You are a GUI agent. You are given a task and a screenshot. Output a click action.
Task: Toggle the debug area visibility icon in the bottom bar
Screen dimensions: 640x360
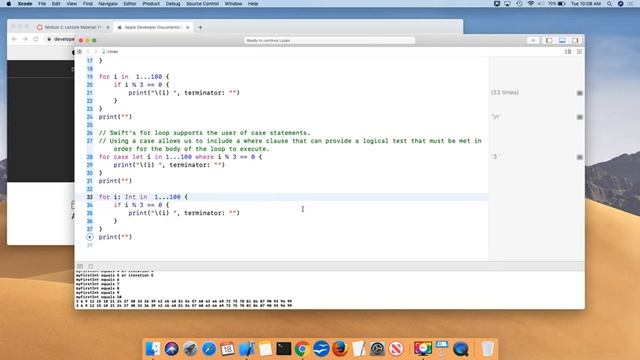coord(80,266)
